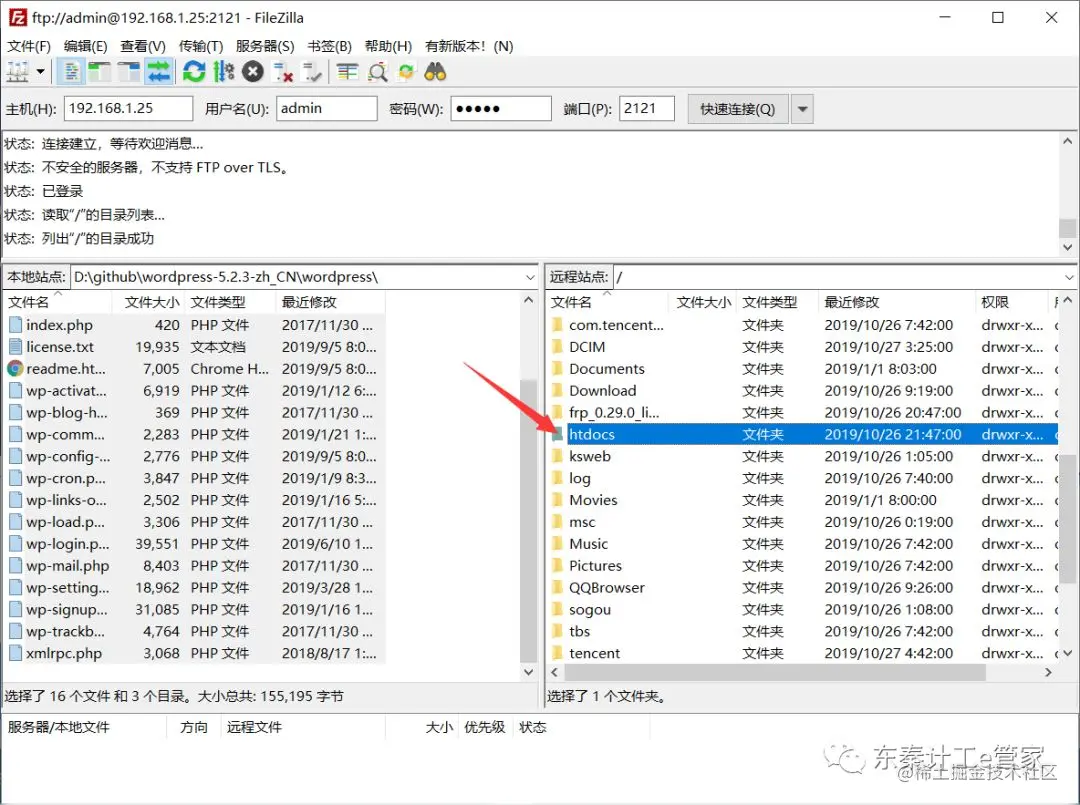Toggle processing of the transfer queue
This screenshot has height=805, width=1080.
(x=222, y=71)
